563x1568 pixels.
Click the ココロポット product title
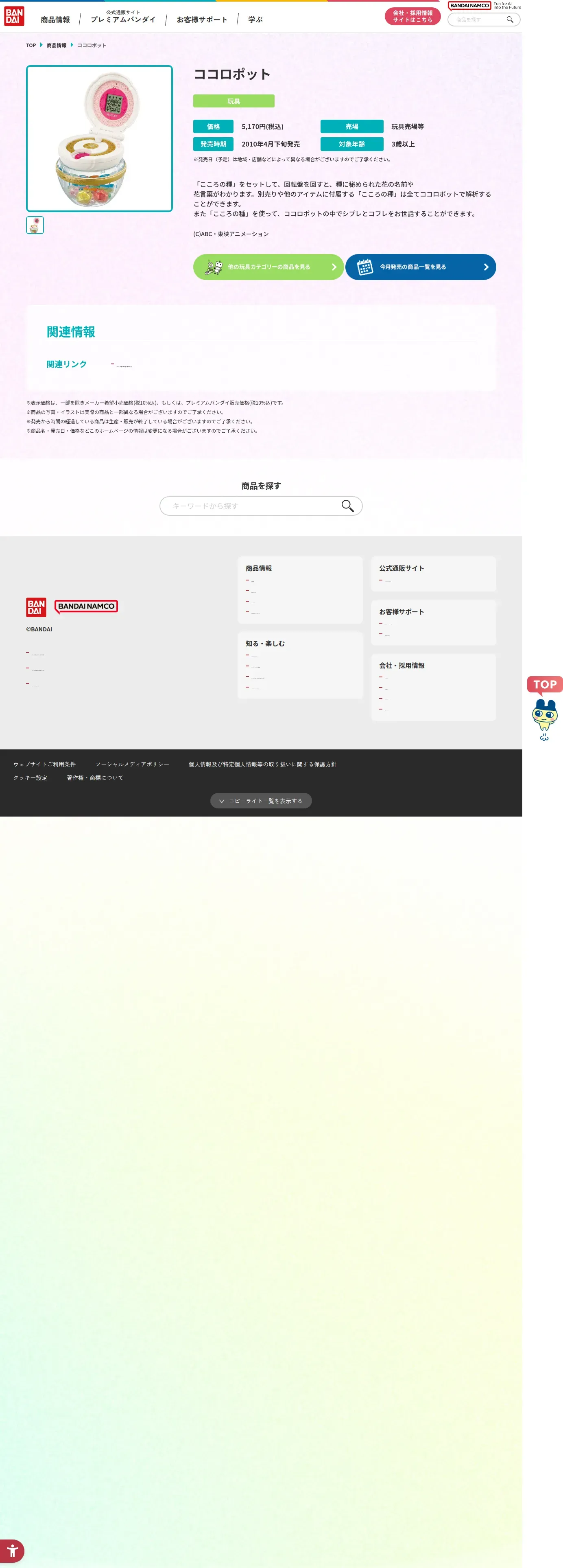231,74
